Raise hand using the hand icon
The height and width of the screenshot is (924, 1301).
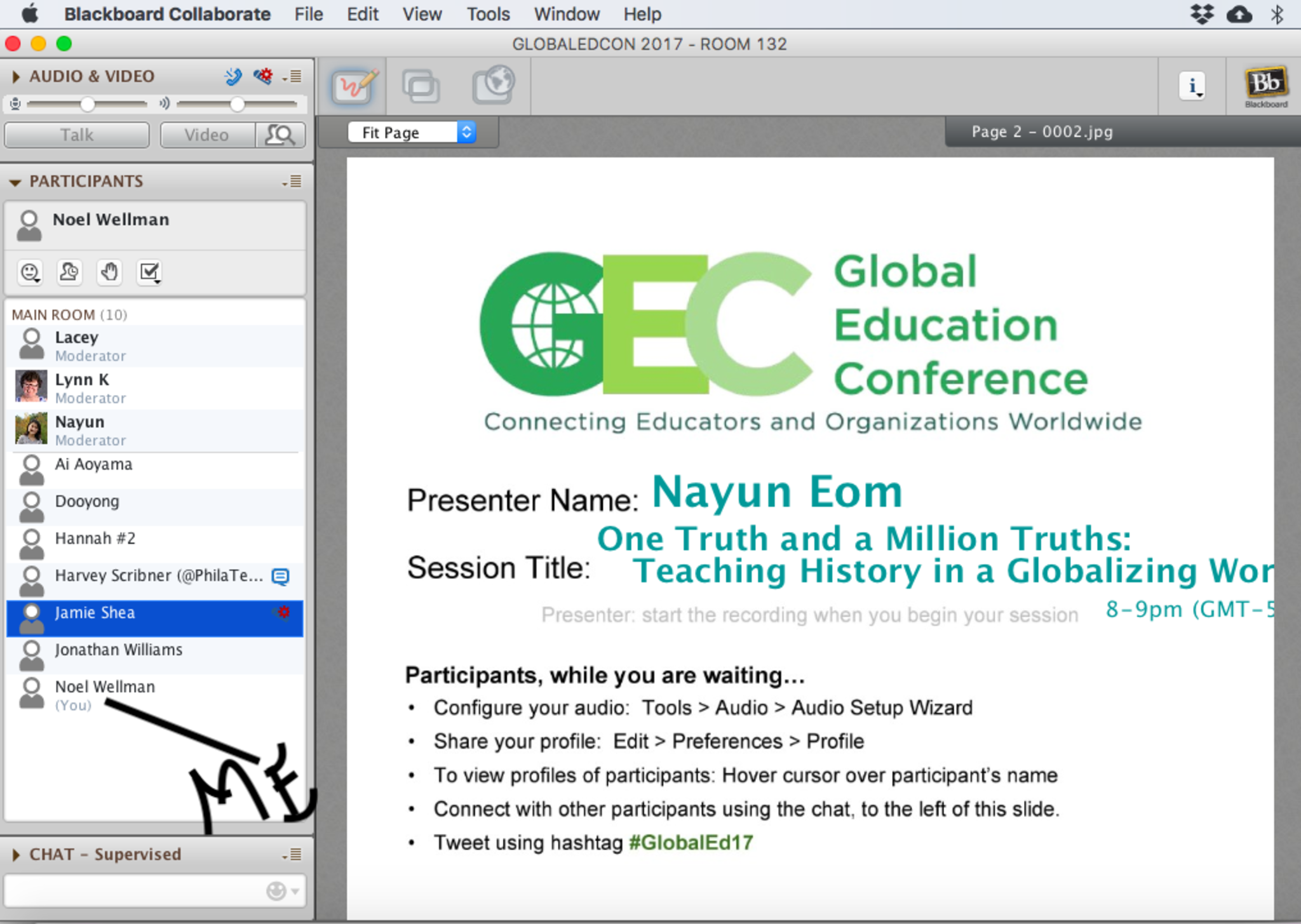tap(109, 272)
